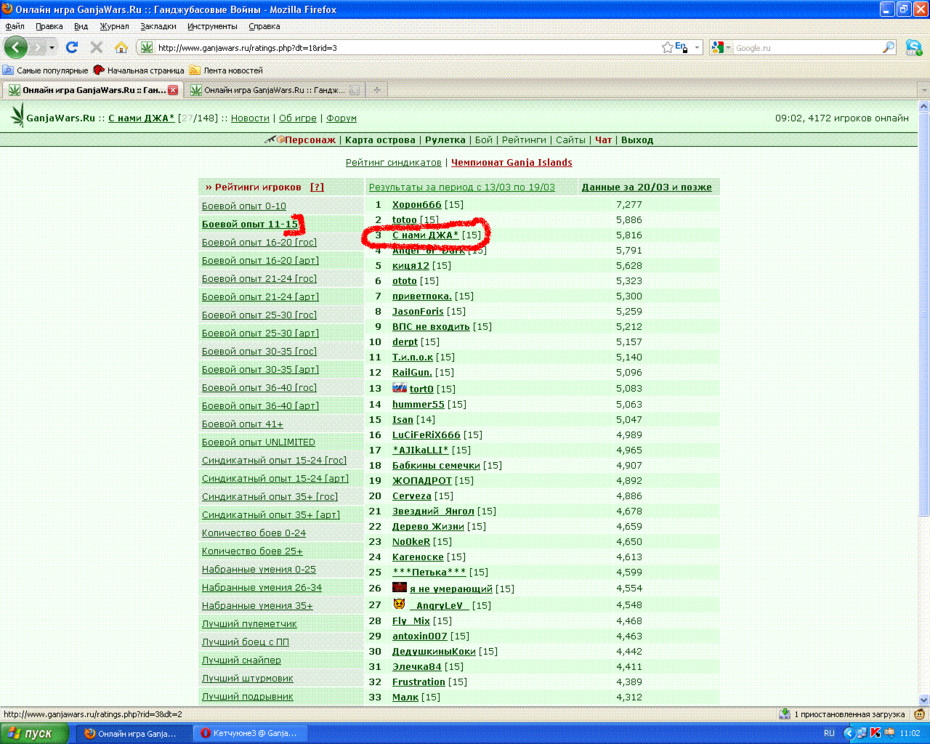Screen dimensions: 930x744
Task: Open the Персонаж navigation link
Action: pos(310,140)
